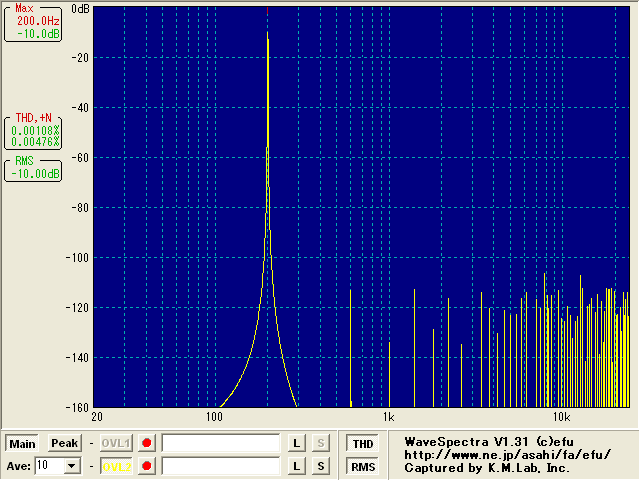The height and width of the screenshot is (480, 640).
Task: Click the S button in the OVL2 row
Action: pos(321,466)
